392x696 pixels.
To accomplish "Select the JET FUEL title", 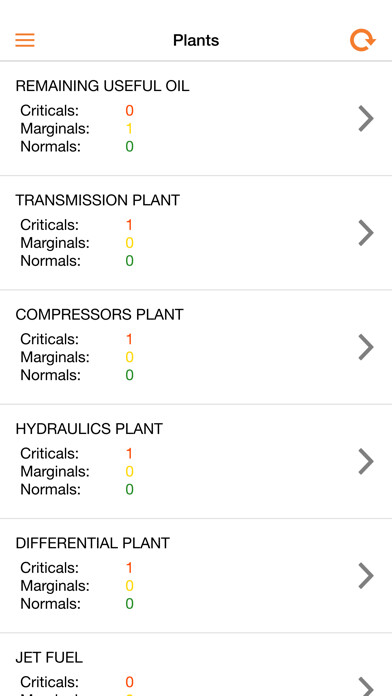I will [x=49, y=657].
